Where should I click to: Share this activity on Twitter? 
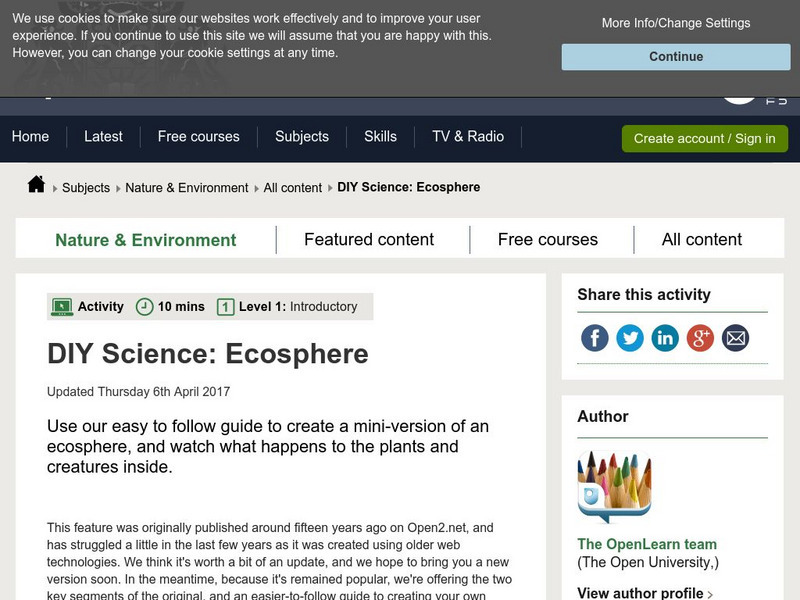630,338
